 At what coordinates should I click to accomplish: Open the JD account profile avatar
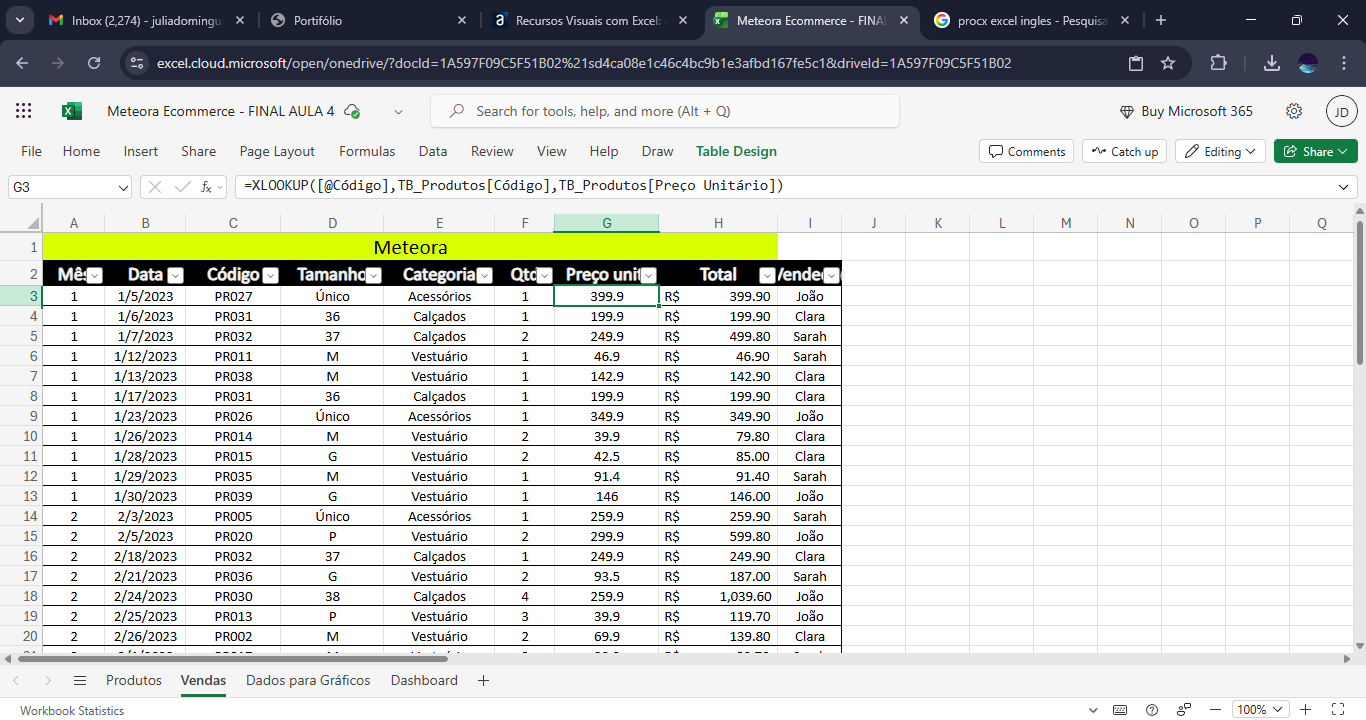1341,111
